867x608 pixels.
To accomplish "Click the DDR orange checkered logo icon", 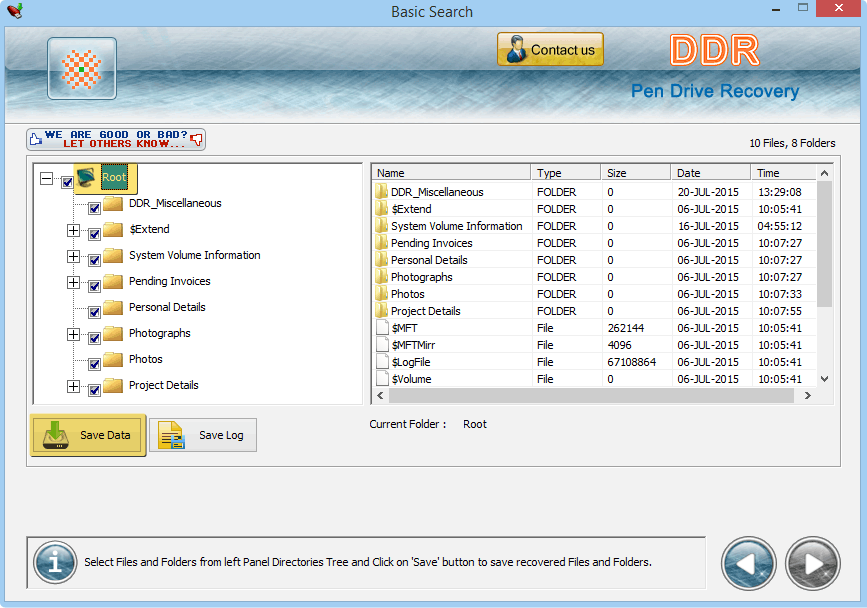I will coord(81,69).
